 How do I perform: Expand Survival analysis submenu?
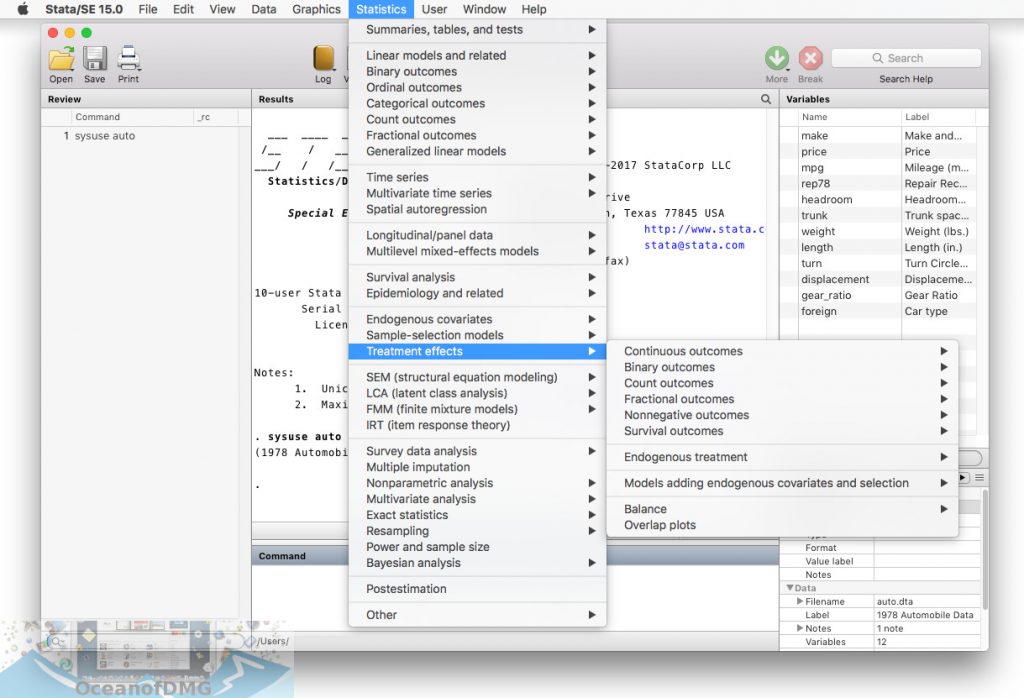tap(477, 278)
